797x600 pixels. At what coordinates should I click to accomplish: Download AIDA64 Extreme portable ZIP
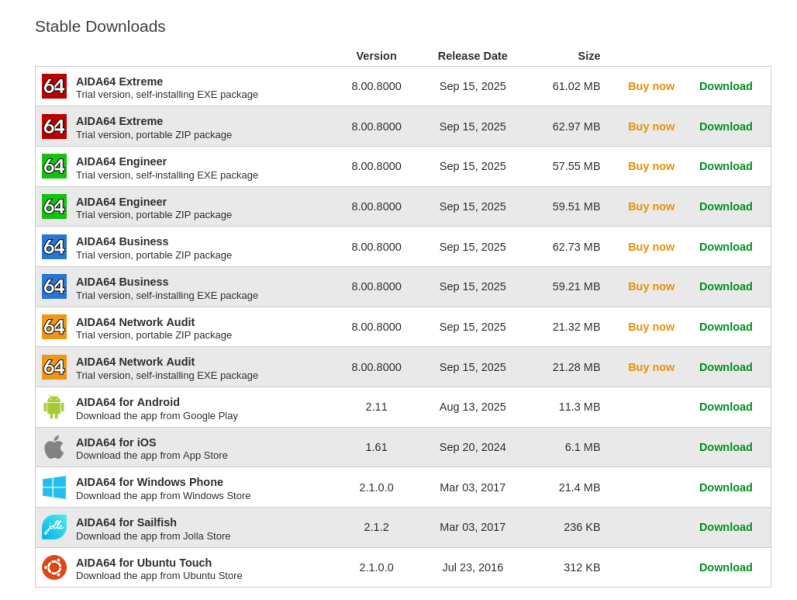(x=725, y=127)
